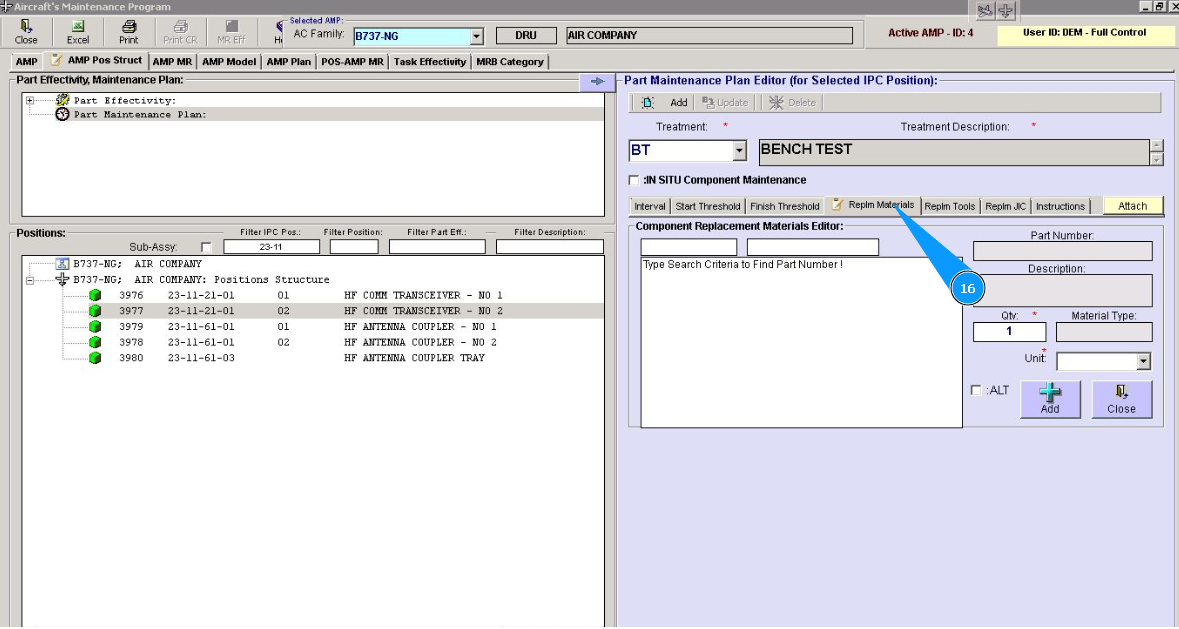Enable IN SITU Component Maintenance checkbox
This screenshot has height=629, width=1179.
(633, 180)
